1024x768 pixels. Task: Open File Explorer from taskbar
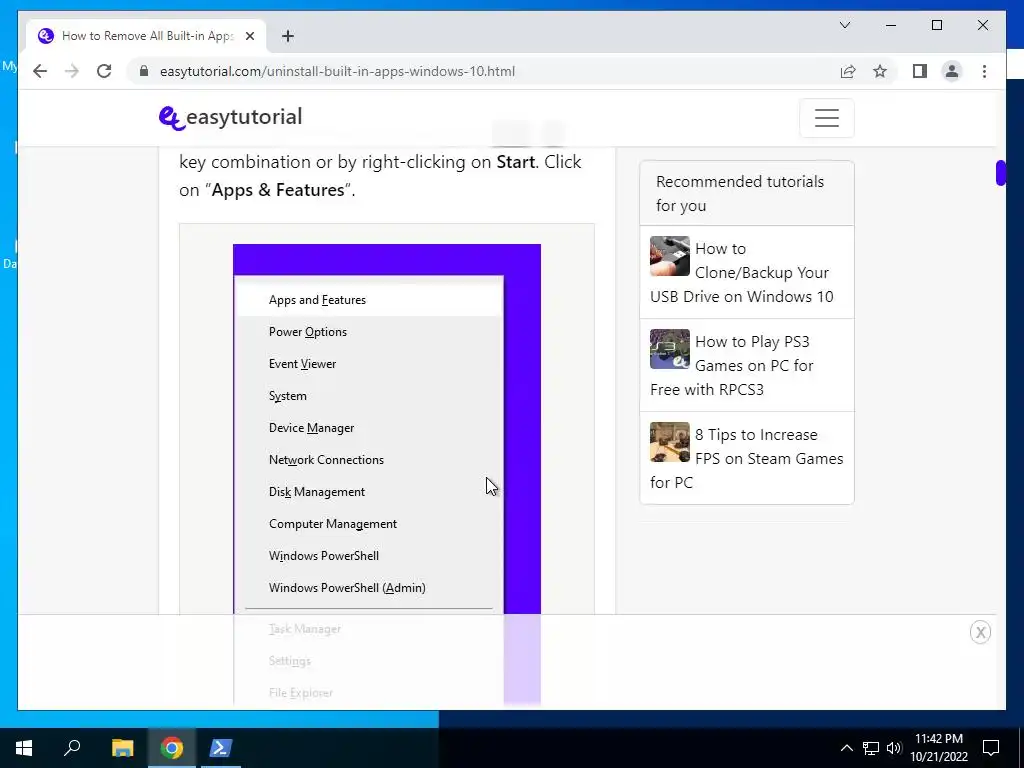(x=122, y=748)
